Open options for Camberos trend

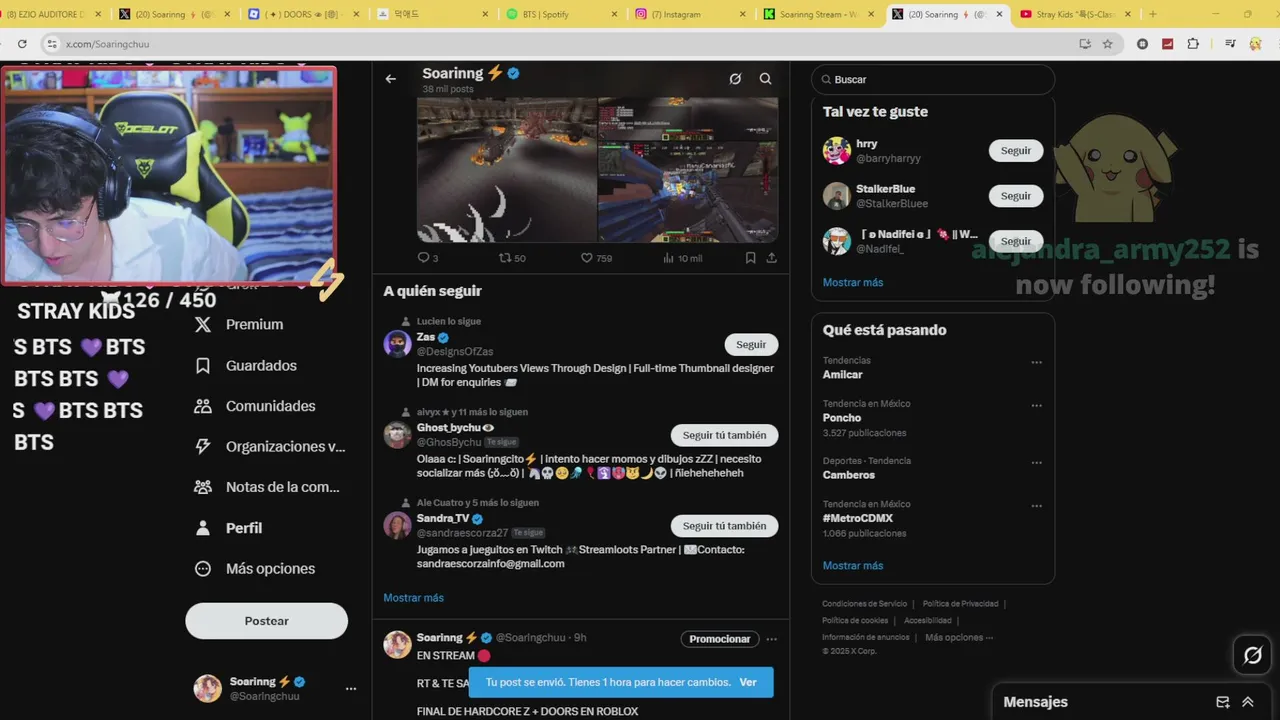coord(1037,463)
